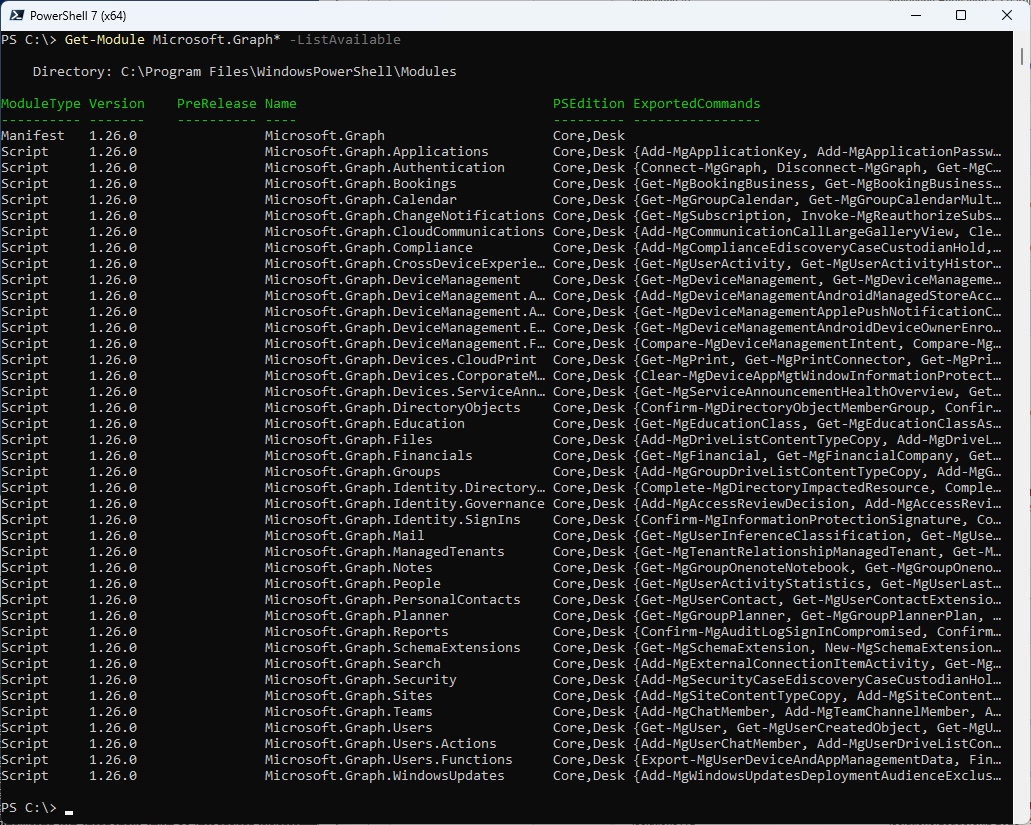1031x825 pixels.
Task: Close the PowerShell 7 window
Action: [x=1007, y=15]
